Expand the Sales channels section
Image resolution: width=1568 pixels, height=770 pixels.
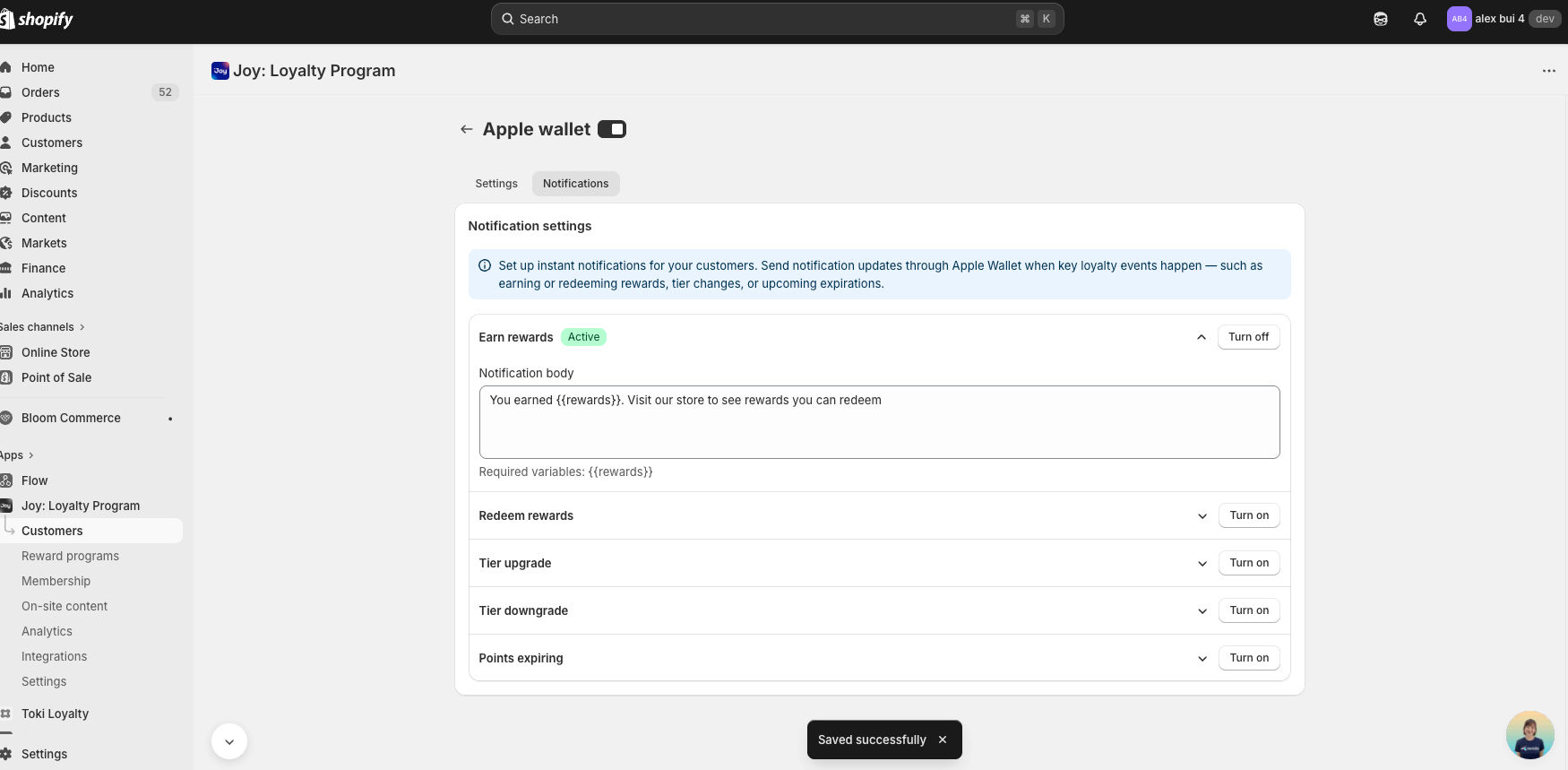42,327
